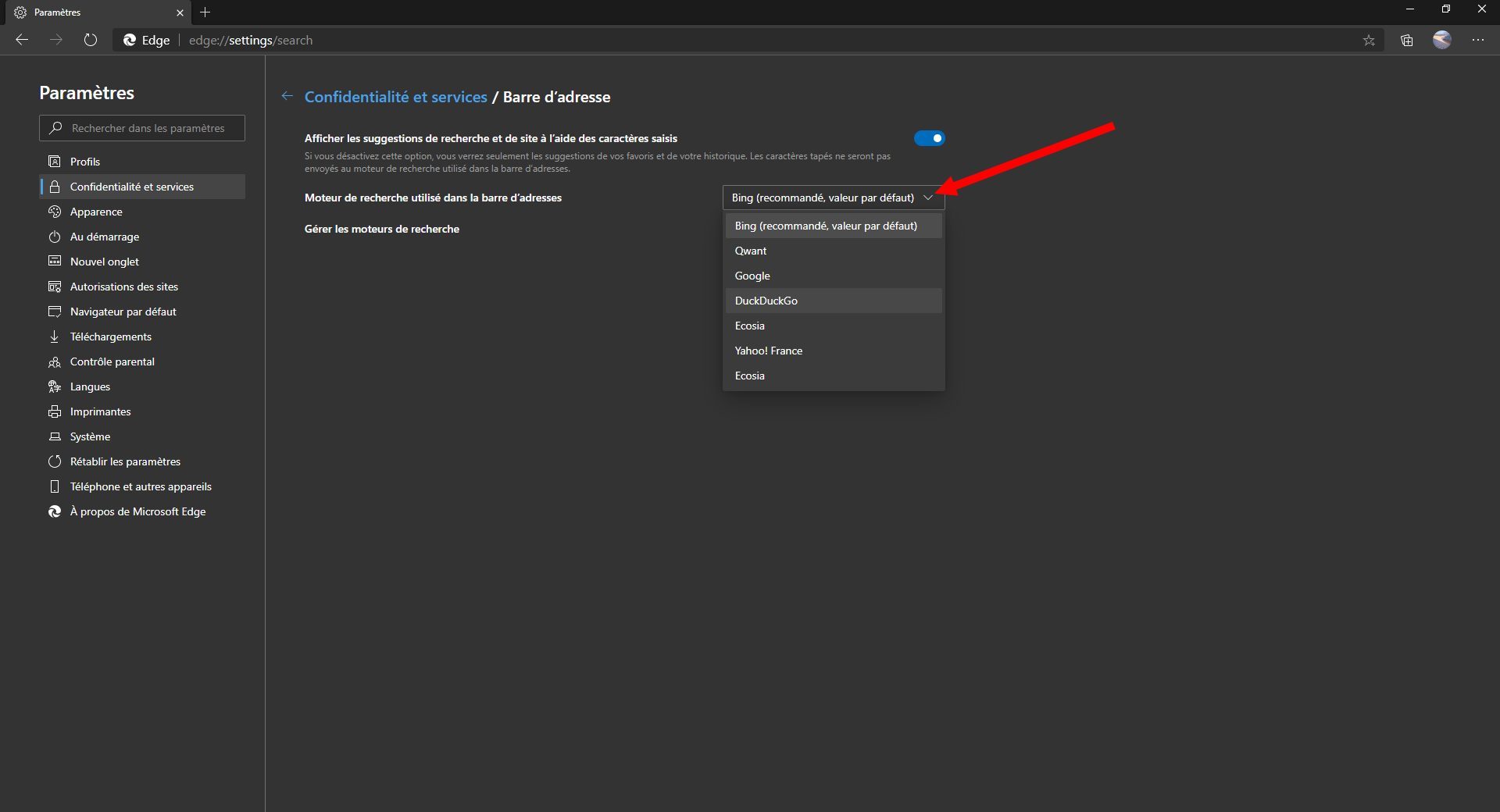Reload the page with refresh icon
Screen dimensions: 1500x812
91,40
